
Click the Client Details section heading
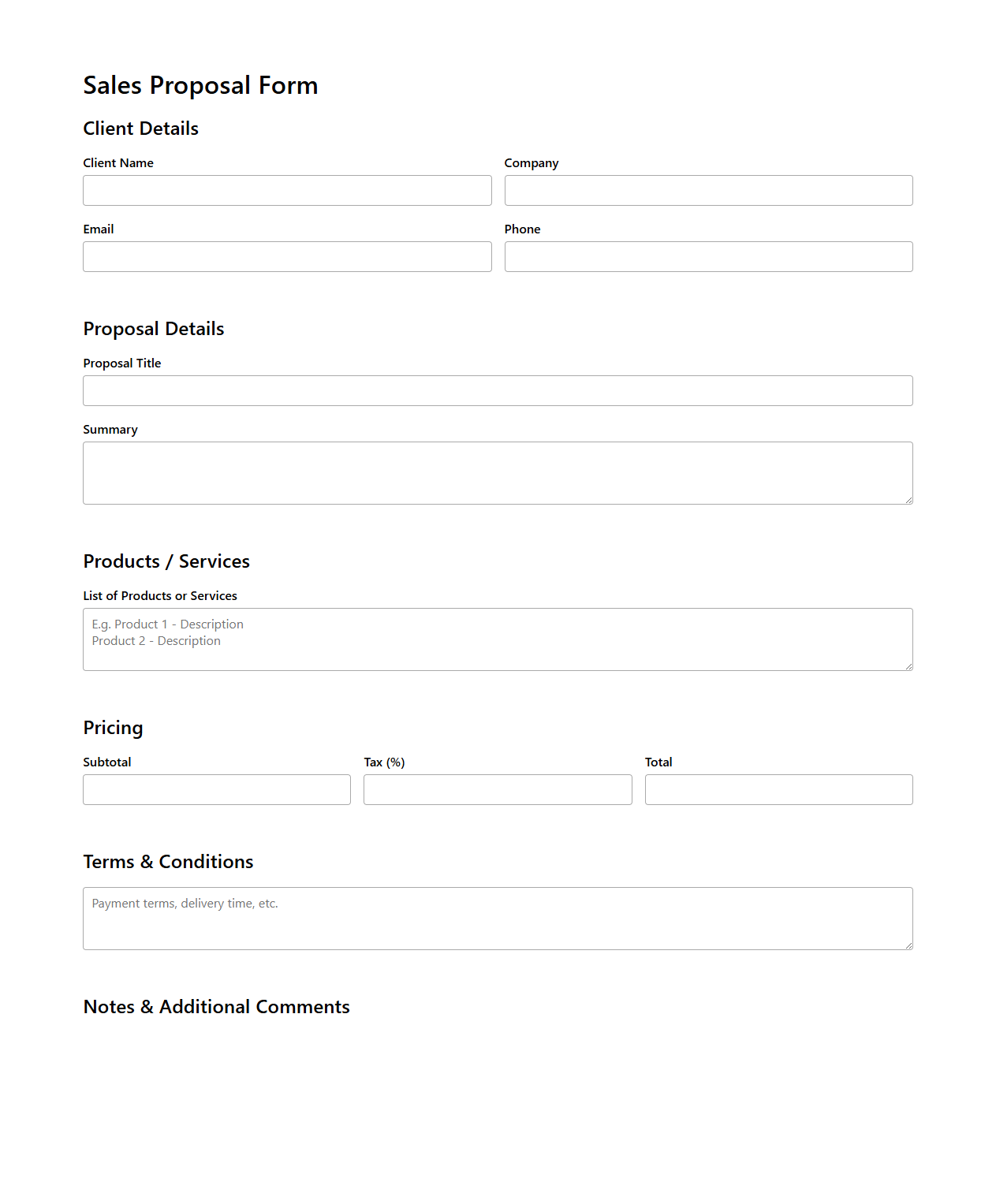(140, 129)
